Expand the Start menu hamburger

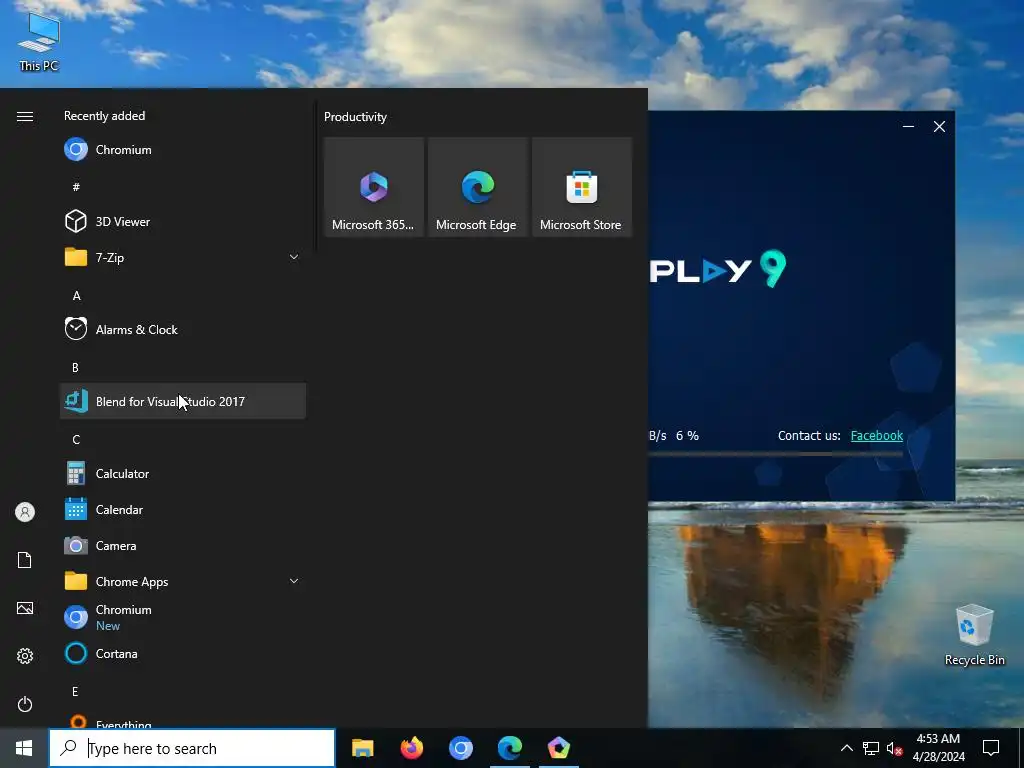(25, 116)
